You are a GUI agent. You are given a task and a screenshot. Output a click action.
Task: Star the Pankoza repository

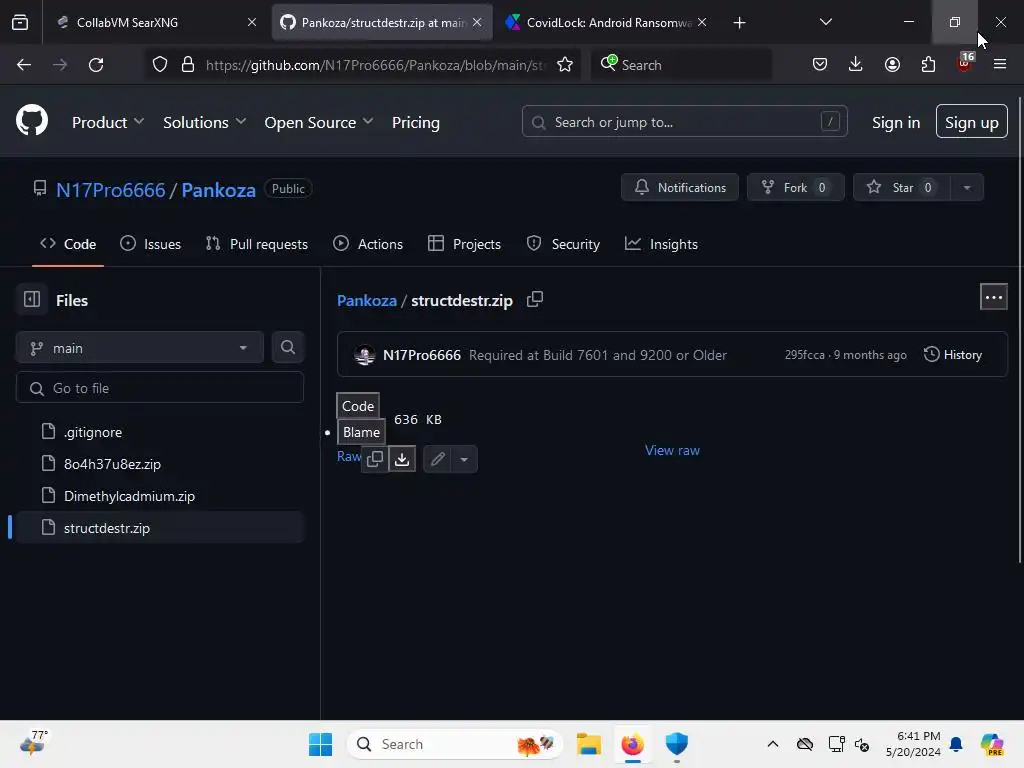(x=902, y=187)
